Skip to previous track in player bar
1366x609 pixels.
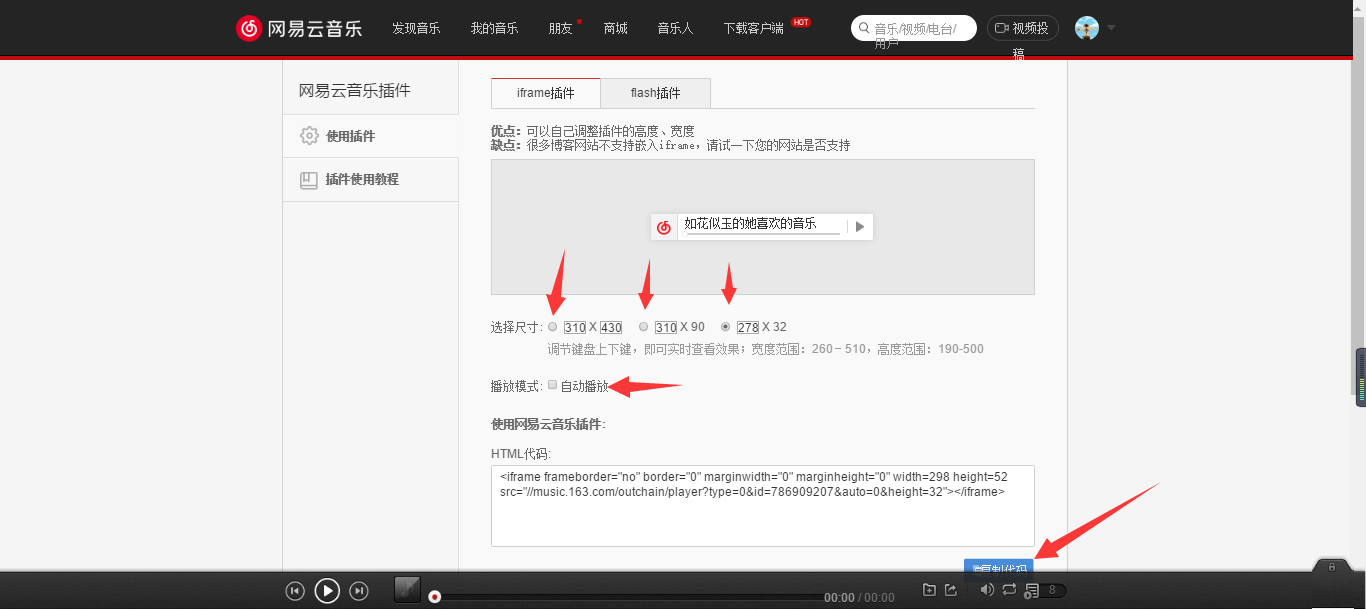(x=295, y=591)
